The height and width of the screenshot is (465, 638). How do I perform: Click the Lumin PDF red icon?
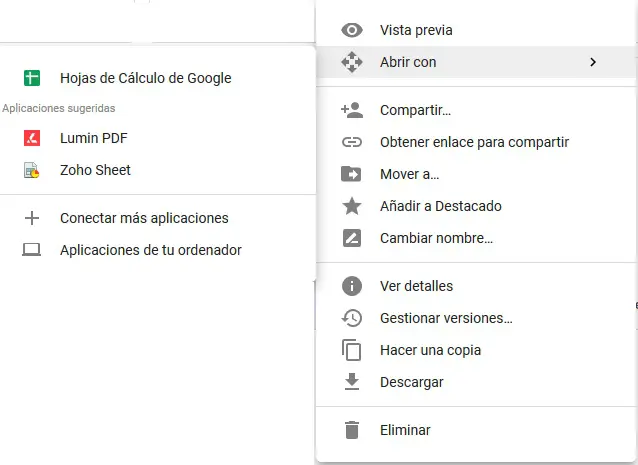click(31, 138)
